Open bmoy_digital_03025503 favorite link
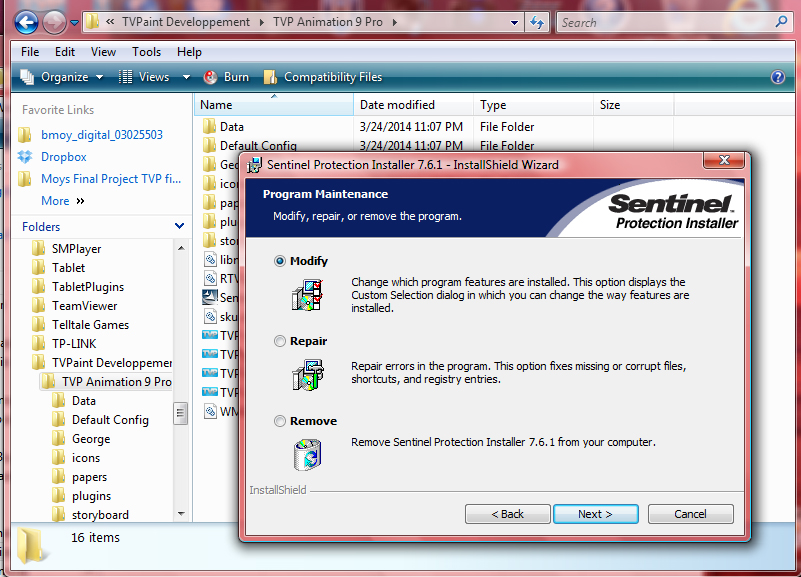Viewport: 801px width, 577px height. pos(102,135)
